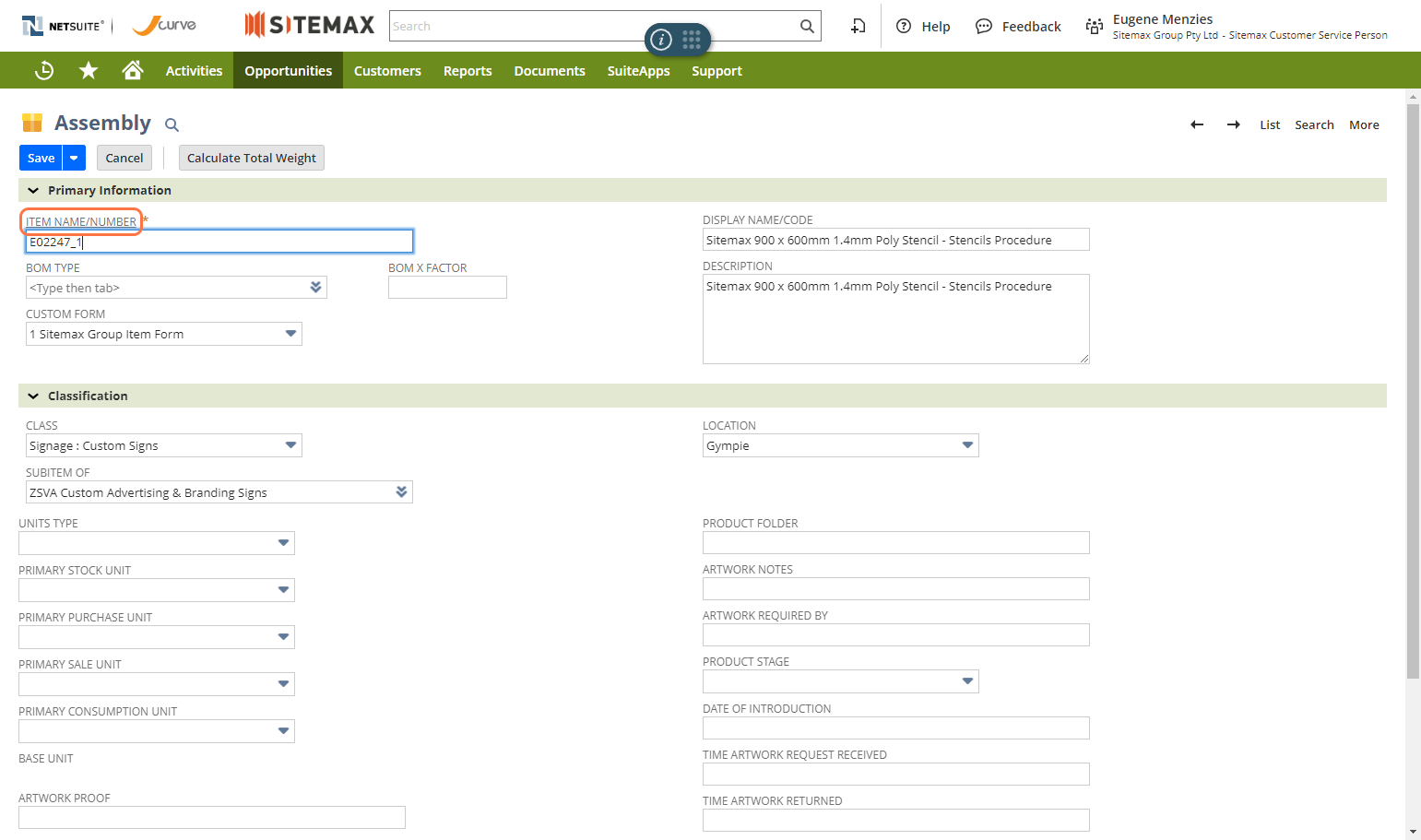
Task: Open the Product Stage dropdown
Action: point(967,680)
